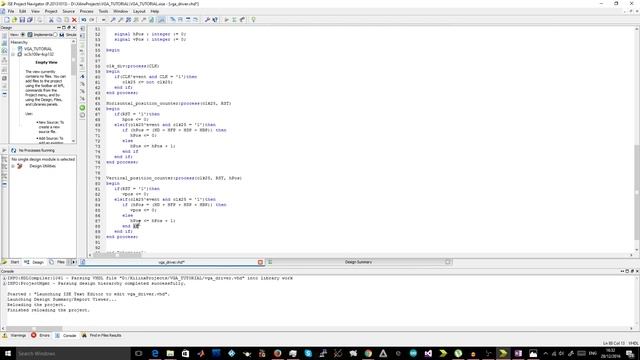Click the green circle icon in editor sidebar
The image size is (640, 360).
pos(82,108)
